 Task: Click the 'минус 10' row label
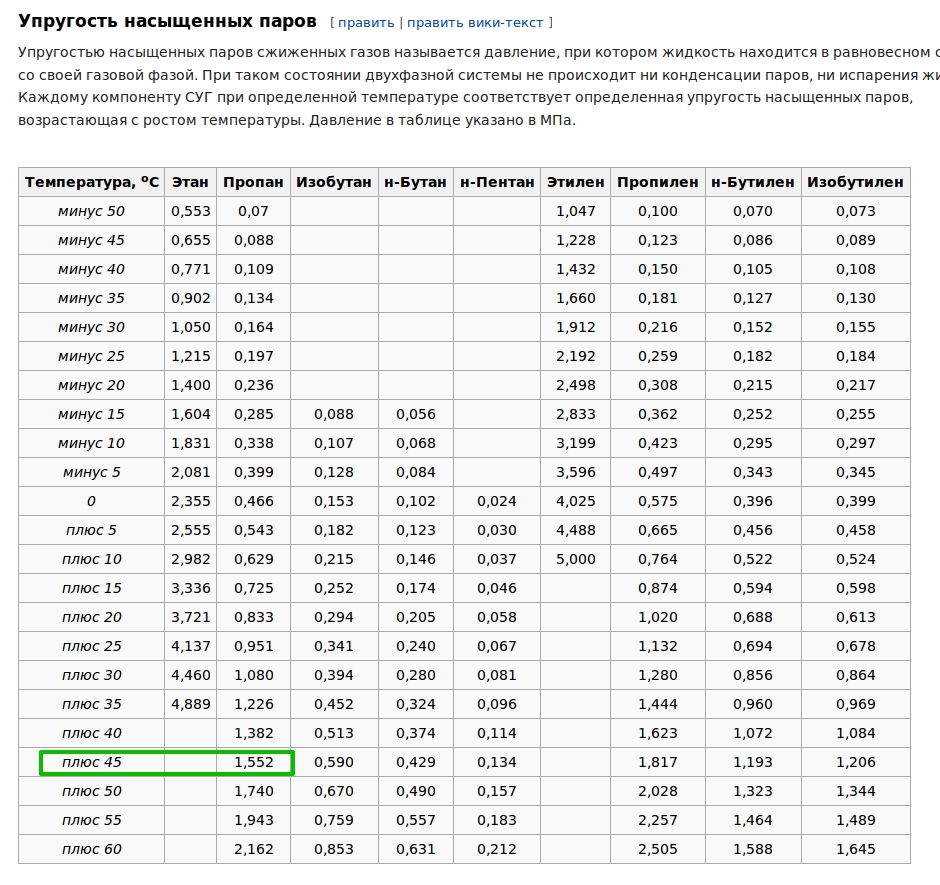(x=91, y=443)
